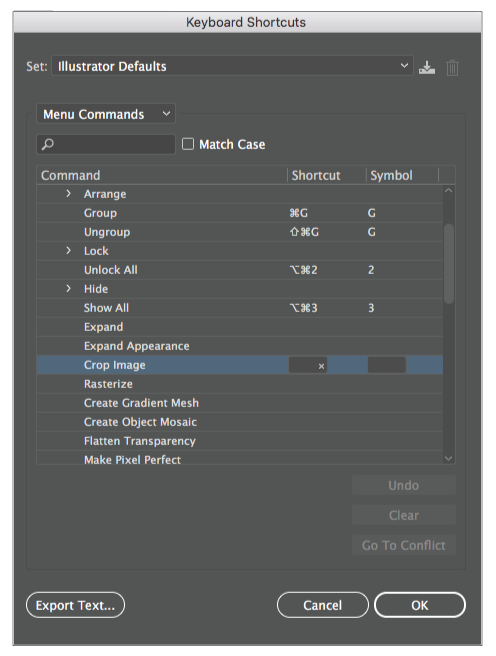Click the Export Text button
496x656 pixels.
[x=75, y=605]
